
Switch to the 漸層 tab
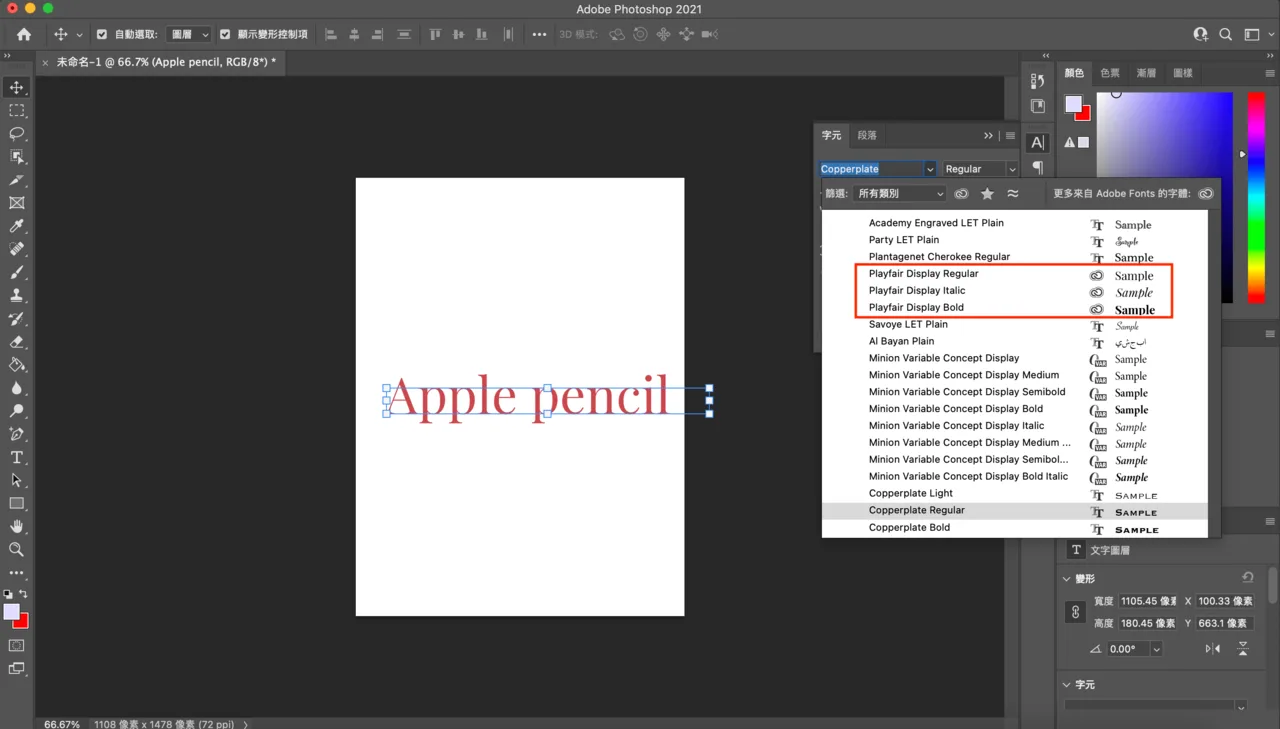(1146, 73)
